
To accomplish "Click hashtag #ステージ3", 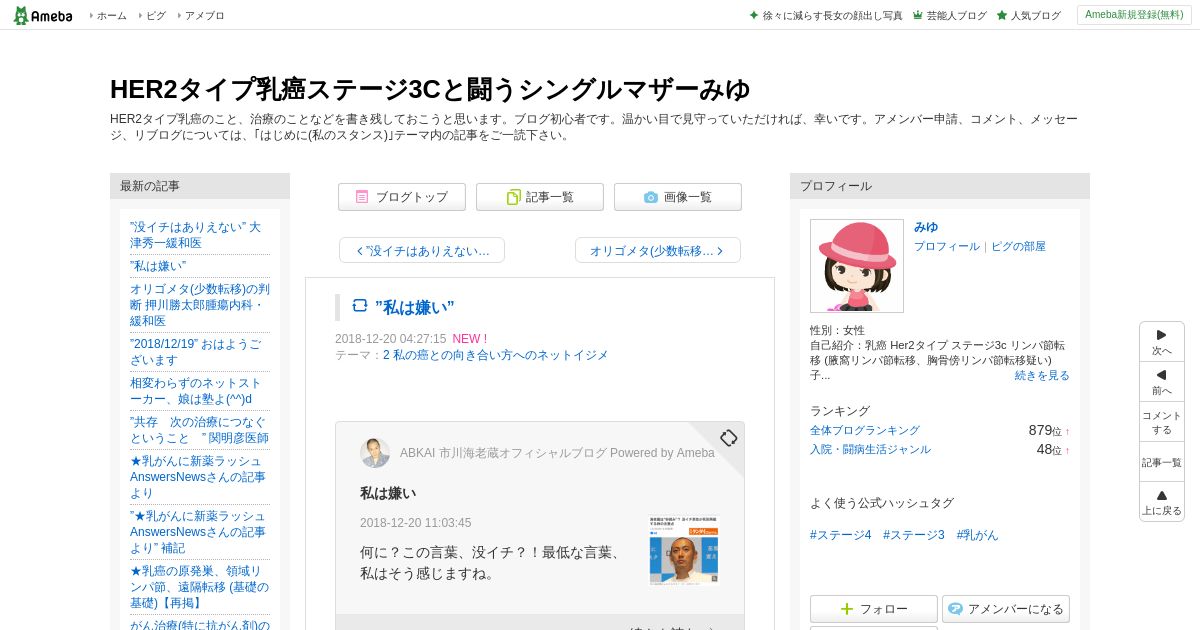I will coord(914,535).
